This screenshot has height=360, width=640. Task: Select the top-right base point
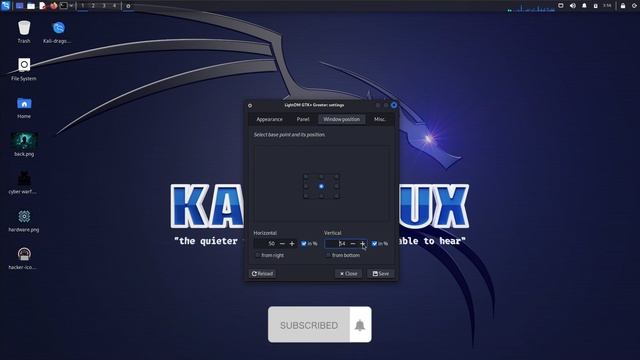336,177
